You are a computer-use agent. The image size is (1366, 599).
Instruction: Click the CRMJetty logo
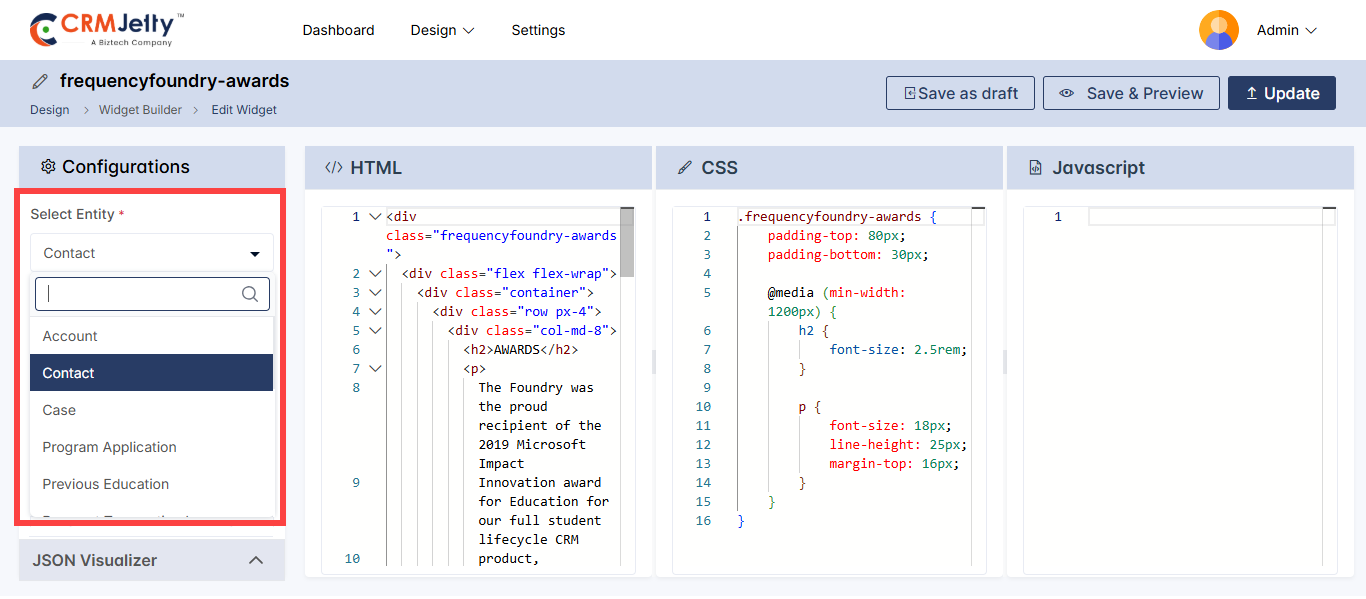coord(107,30)
